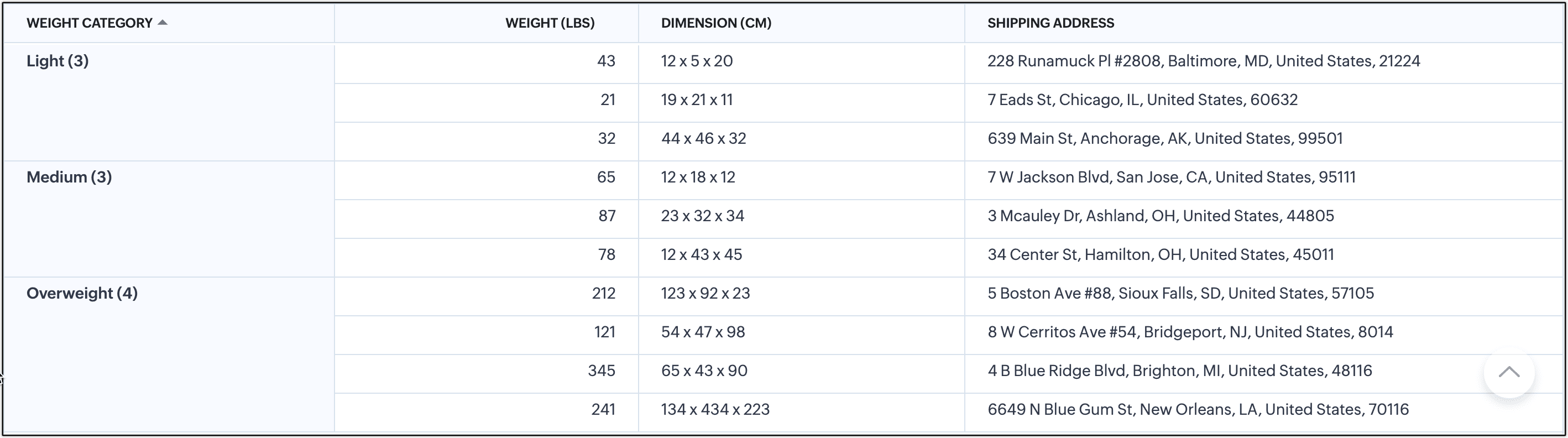Click the New Orleans, LA address
The height and width of the screenshot is (438, 1568).
click(x=1198, y=409)
